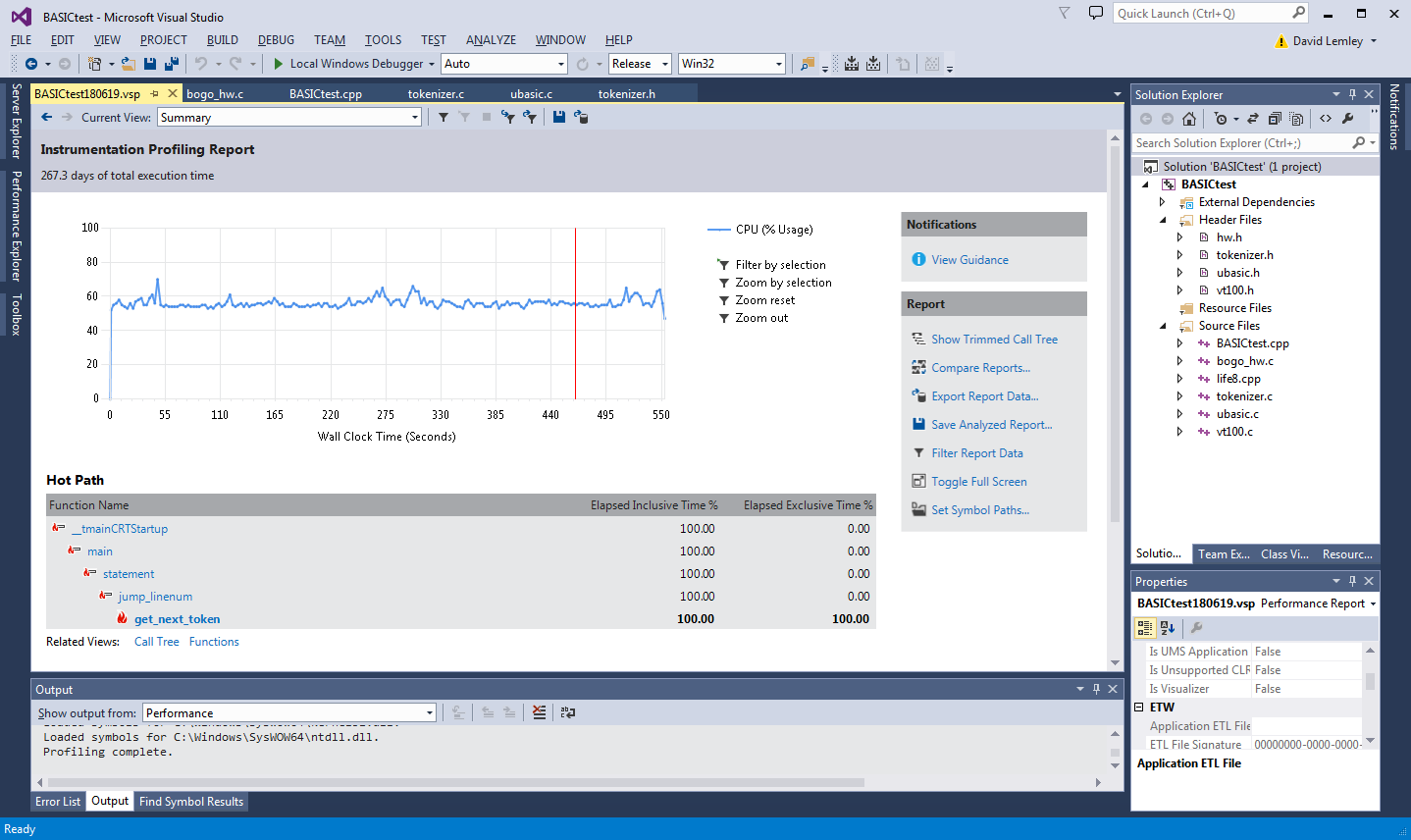The height and width of the screenshot is (840, 1411).
Task: Click the View Code angle brackets icon
Action: point(1326,119)
